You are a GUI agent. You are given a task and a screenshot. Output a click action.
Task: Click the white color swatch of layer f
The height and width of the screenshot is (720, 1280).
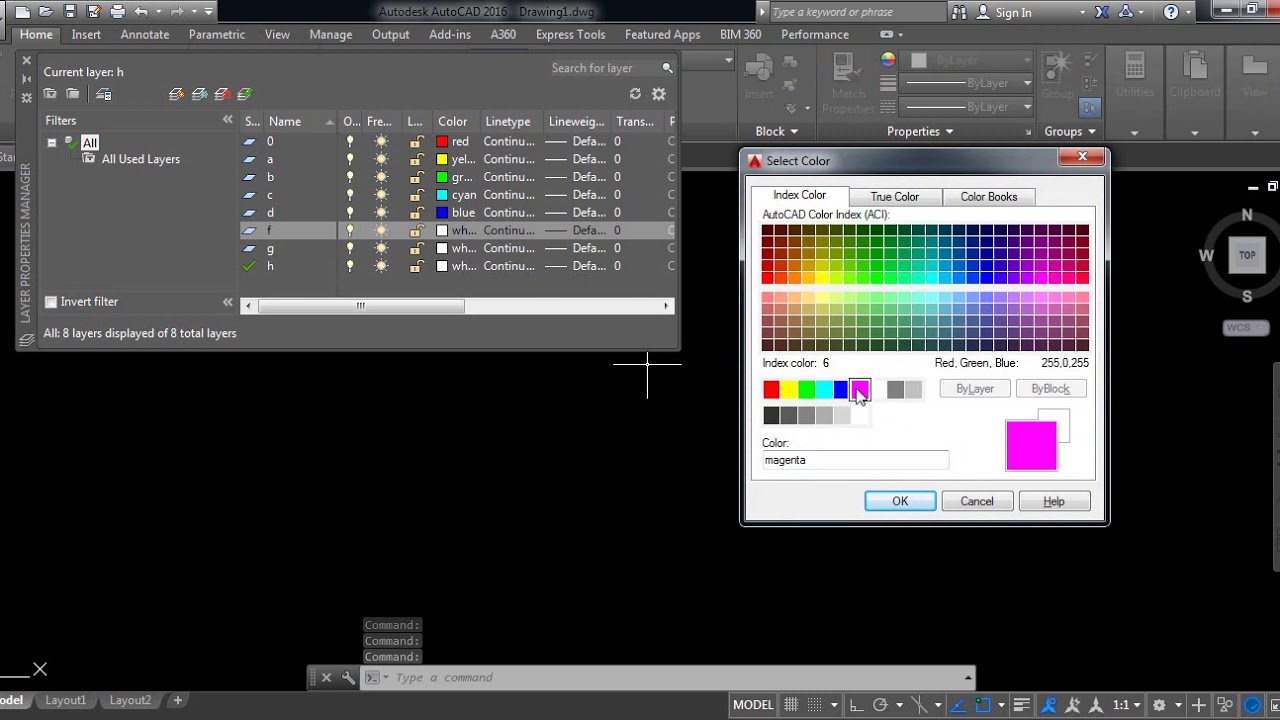[442, 230]
